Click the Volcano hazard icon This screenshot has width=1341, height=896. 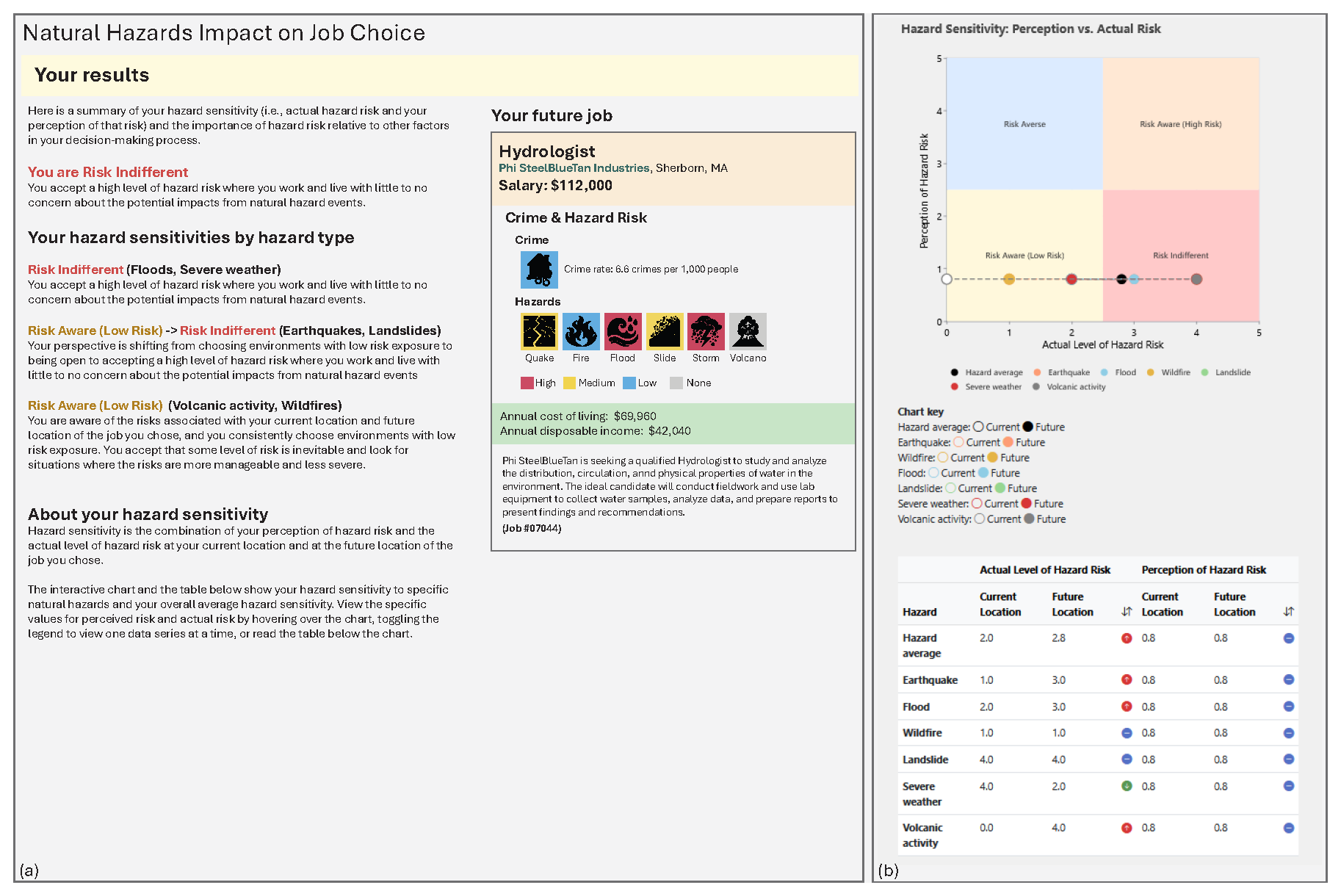click(x=748, y=331)
